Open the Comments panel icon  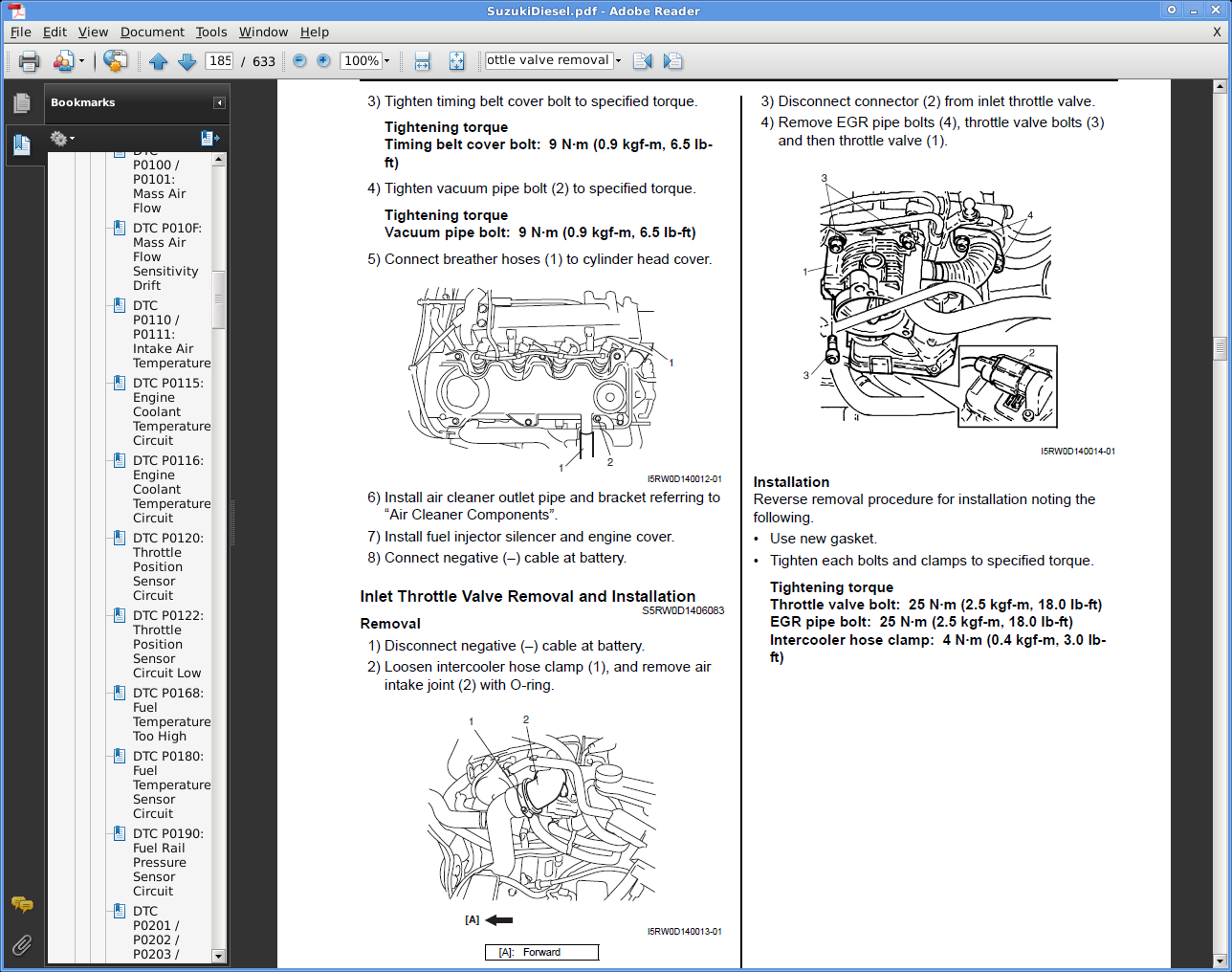22,904
